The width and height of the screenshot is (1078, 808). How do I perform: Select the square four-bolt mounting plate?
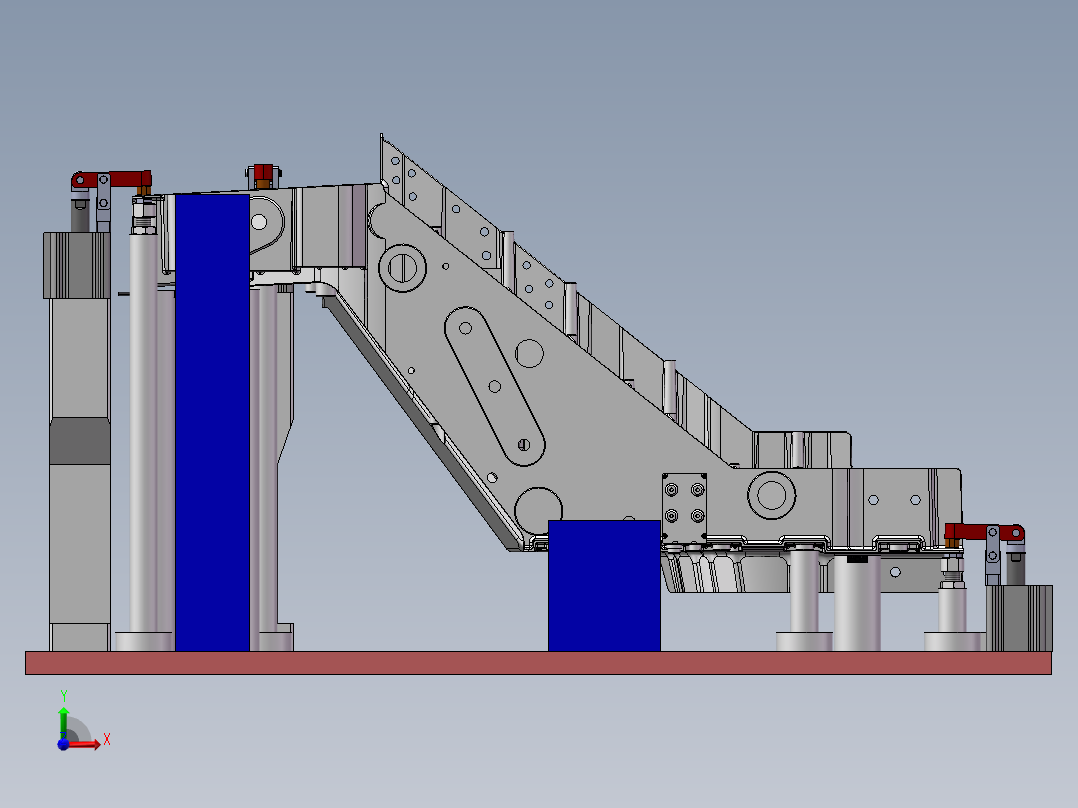[685, 508]
